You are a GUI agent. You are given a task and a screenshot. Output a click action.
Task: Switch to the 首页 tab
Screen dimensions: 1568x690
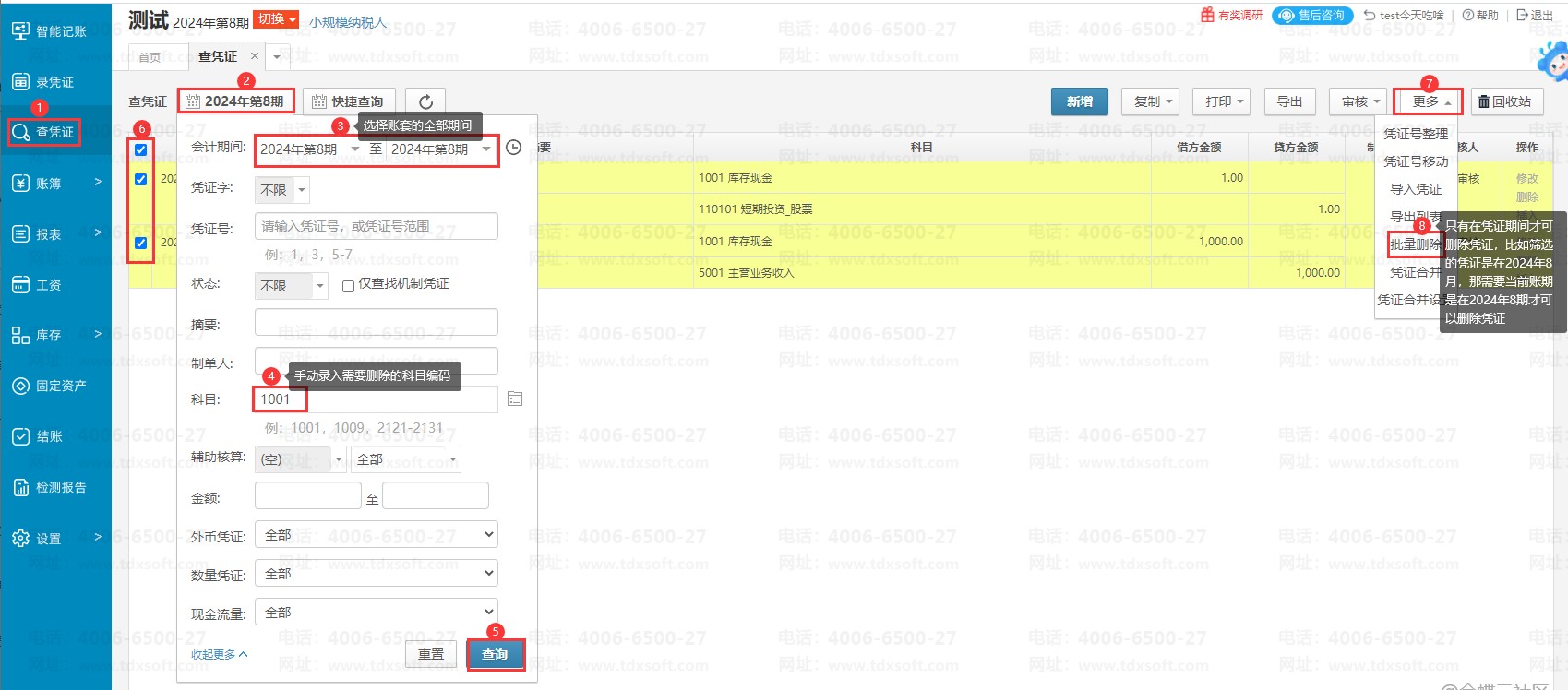pyautogui.click(x=150, y=57)
